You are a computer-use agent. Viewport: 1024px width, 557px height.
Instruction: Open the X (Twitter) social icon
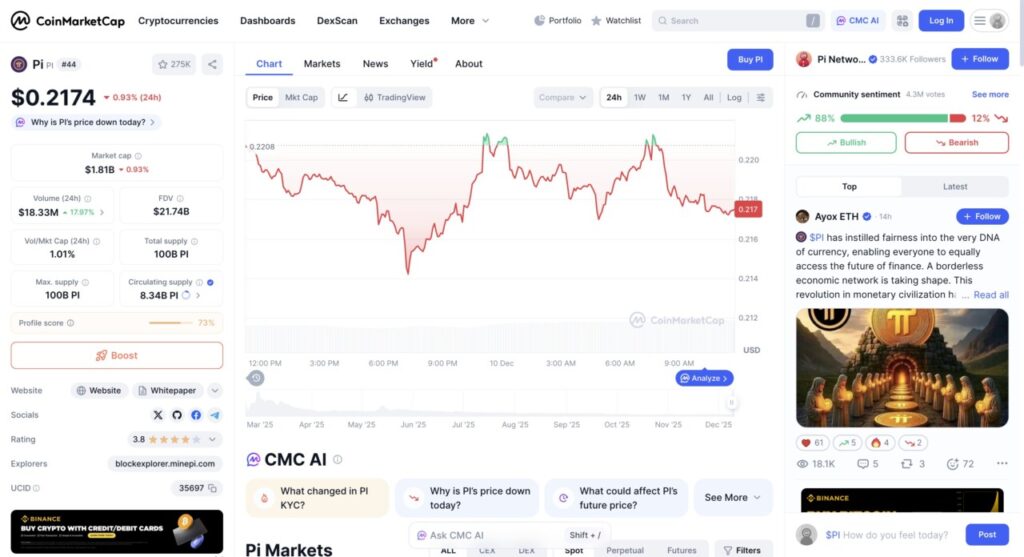[x=158, y=415]
